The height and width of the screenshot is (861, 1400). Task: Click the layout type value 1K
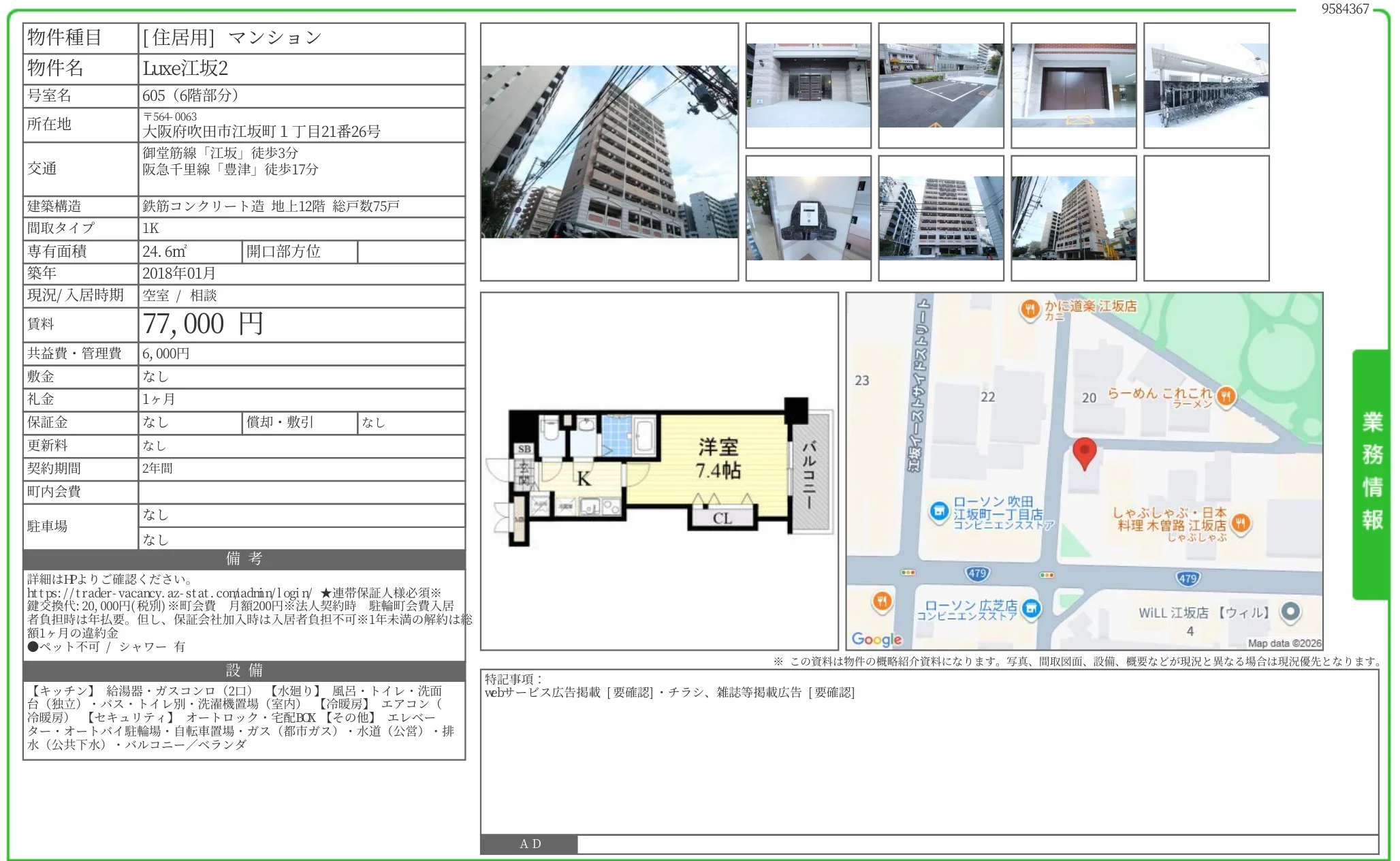tap(150, 228)
